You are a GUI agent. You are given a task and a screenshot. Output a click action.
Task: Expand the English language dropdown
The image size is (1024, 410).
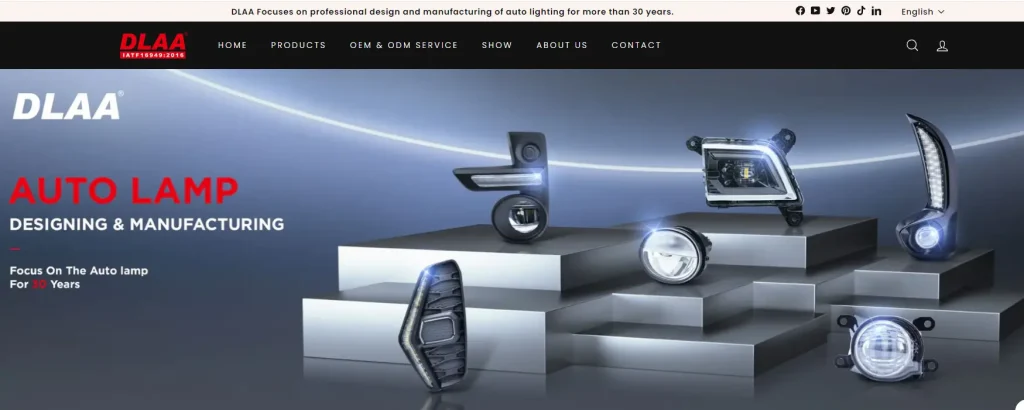[x=923, y=11]
